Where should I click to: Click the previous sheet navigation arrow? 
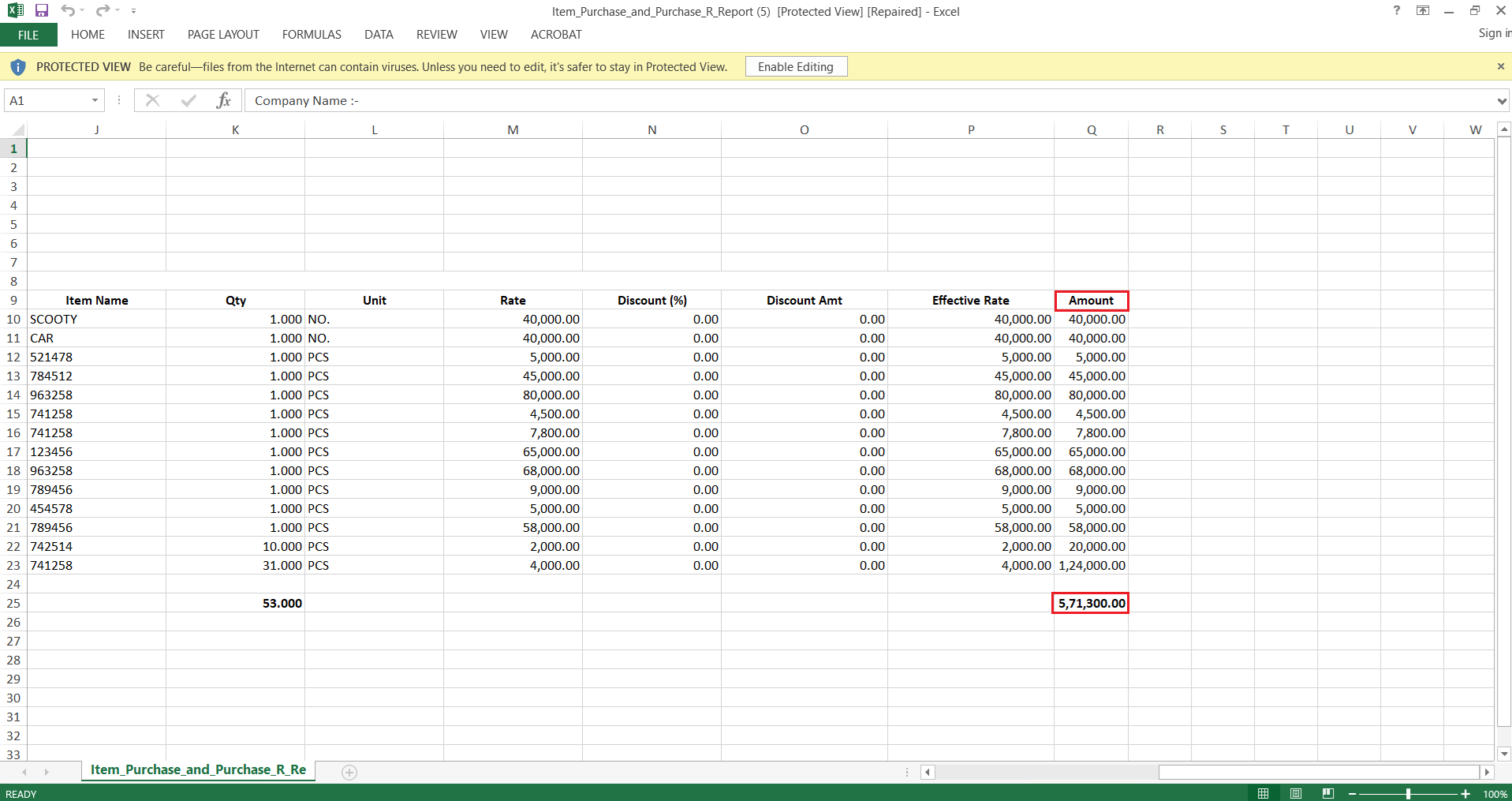point(24,772)
